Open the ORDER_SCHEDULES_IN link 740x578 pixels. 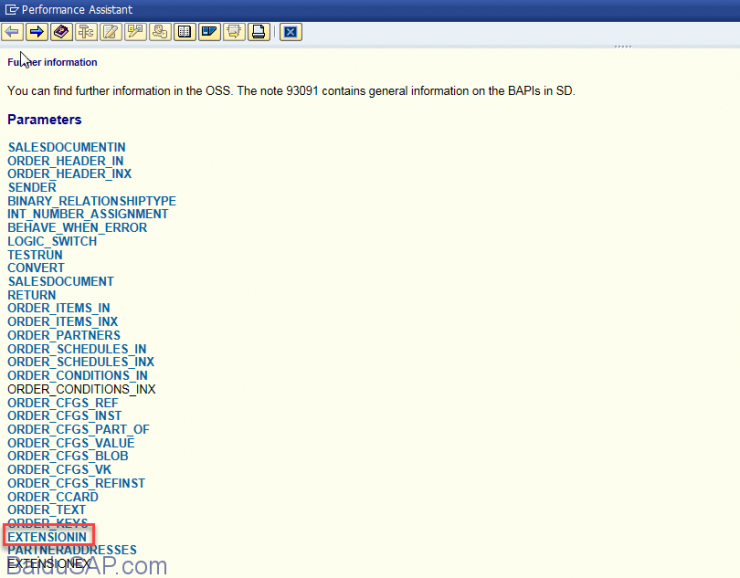[x=77, y=349]
